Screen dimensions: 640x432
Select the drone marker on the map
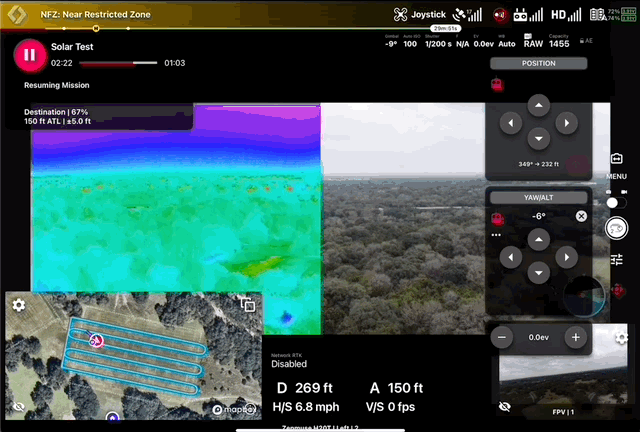click(x=96, y=341)
